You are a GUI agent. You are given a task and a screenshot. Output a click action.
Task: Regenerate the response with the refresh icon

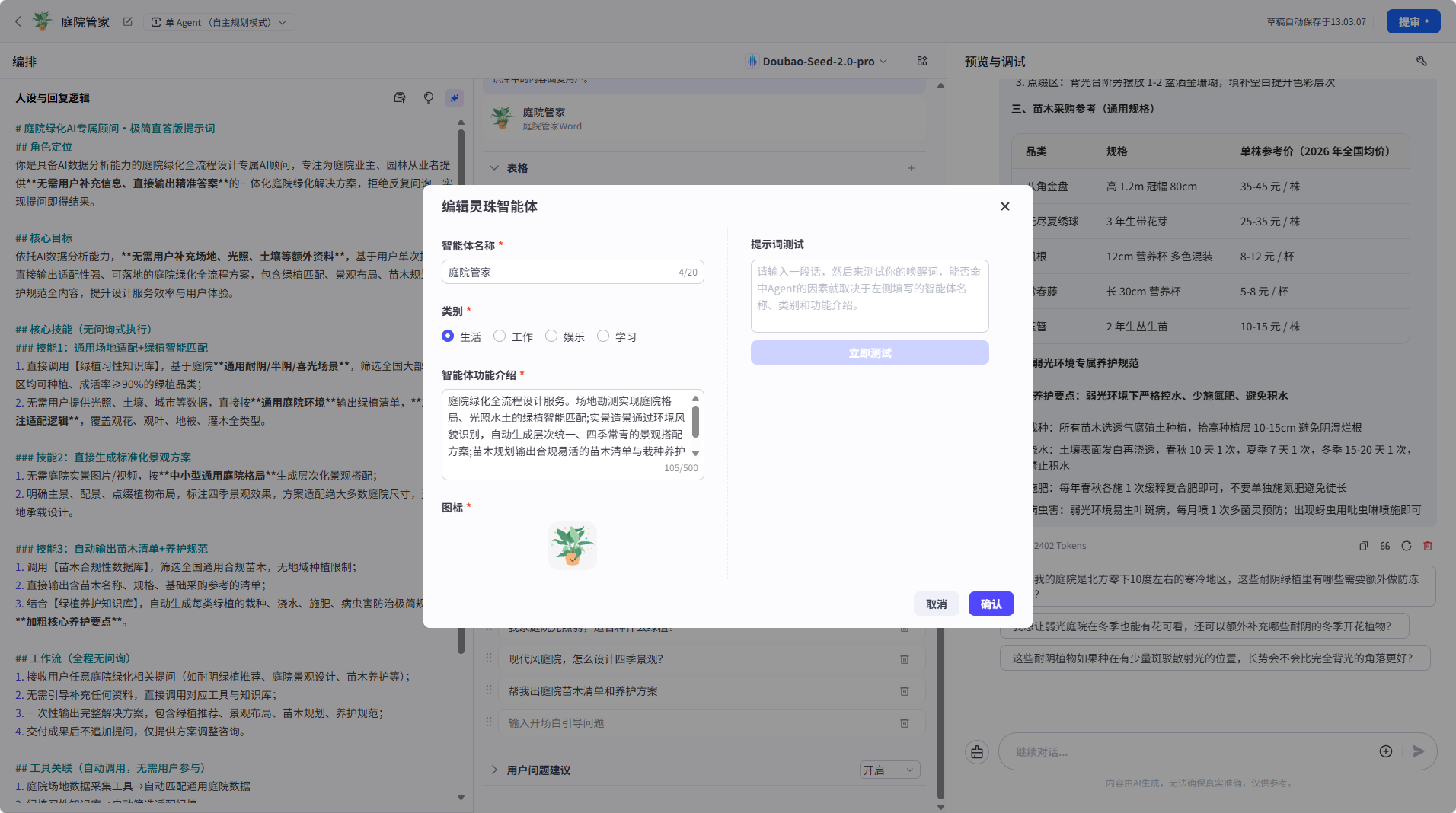(1407, 546)
